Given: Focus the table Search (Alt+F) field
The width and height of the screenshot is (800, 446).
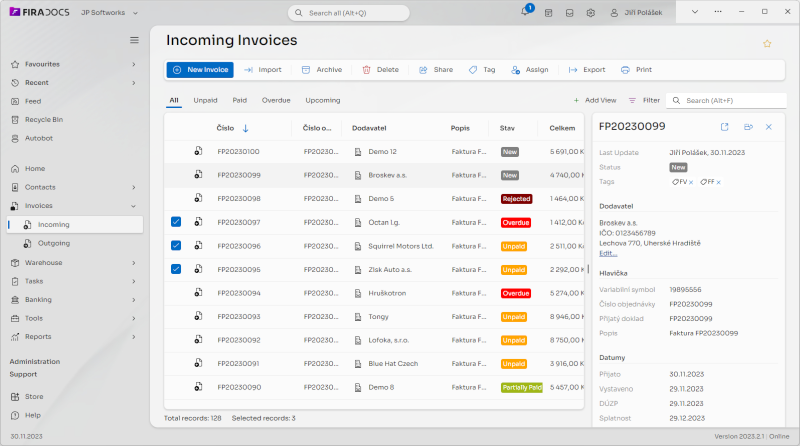Looking at the screenshot, I should 727,101.
